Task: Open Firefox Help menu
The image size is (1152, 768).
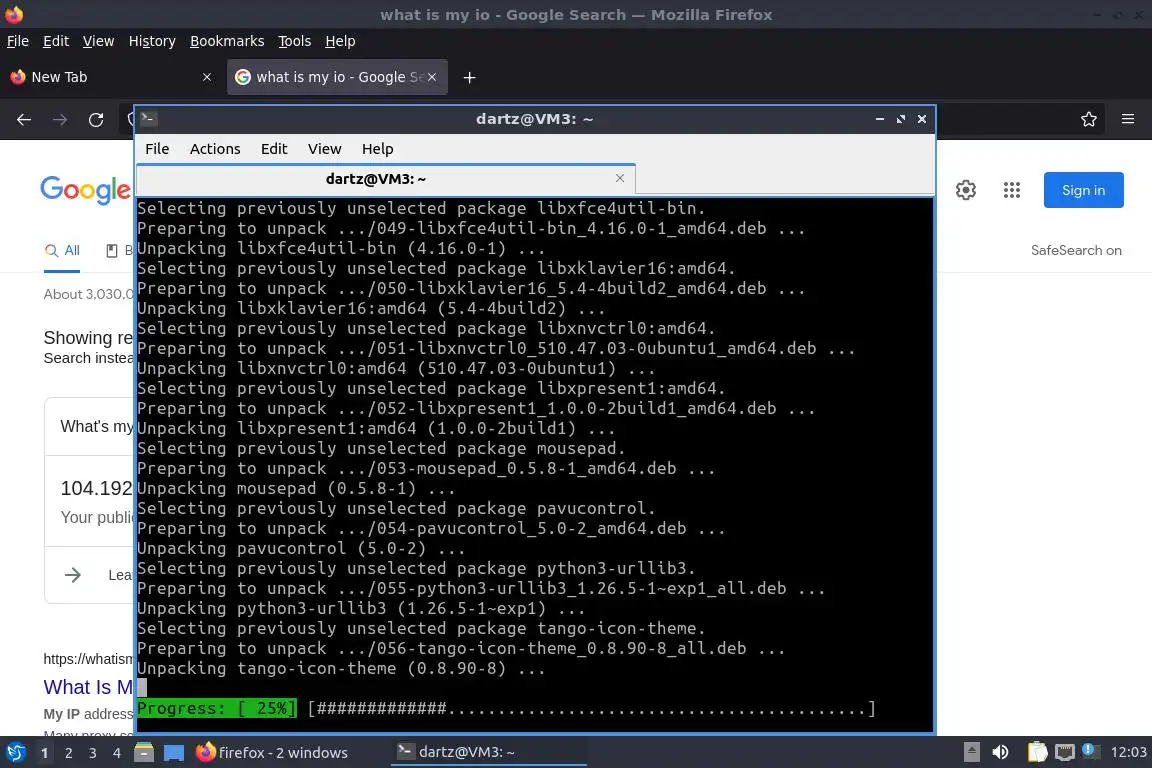Action: pyautogui.click(x=340, y=41)
